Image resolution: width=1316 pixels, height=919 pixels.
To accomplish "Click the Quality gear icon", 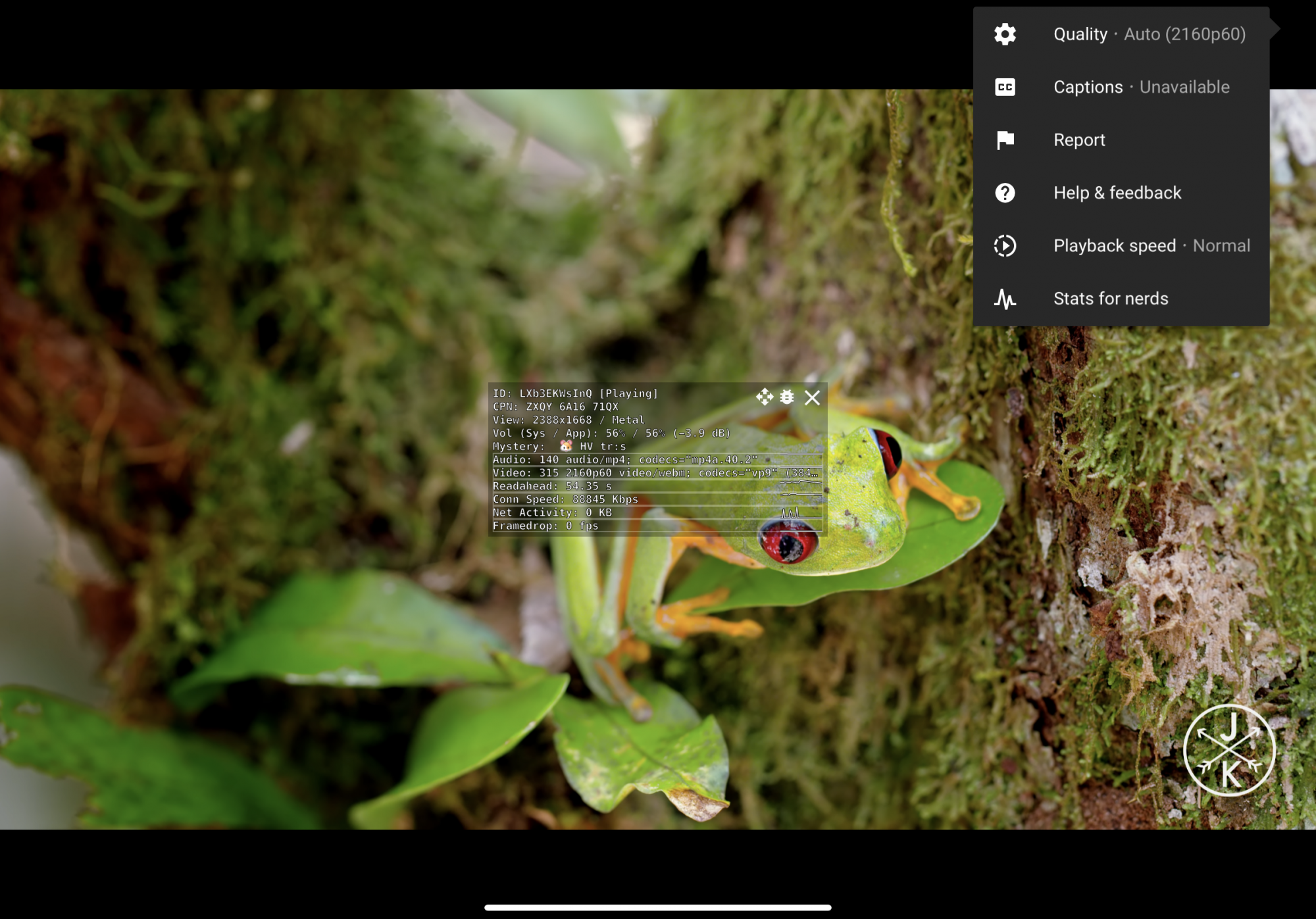I will (1005, 34).
